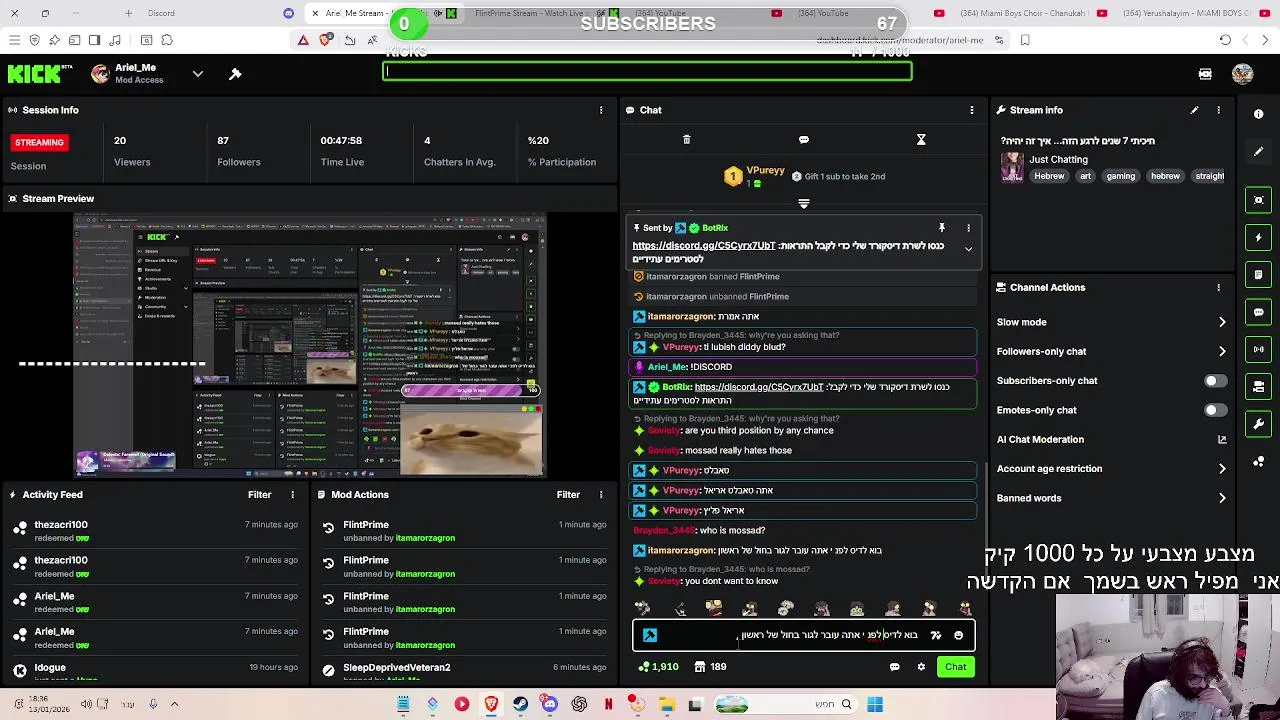Open a new browser tab
The image size is (1280, 720).
point(128,13)
